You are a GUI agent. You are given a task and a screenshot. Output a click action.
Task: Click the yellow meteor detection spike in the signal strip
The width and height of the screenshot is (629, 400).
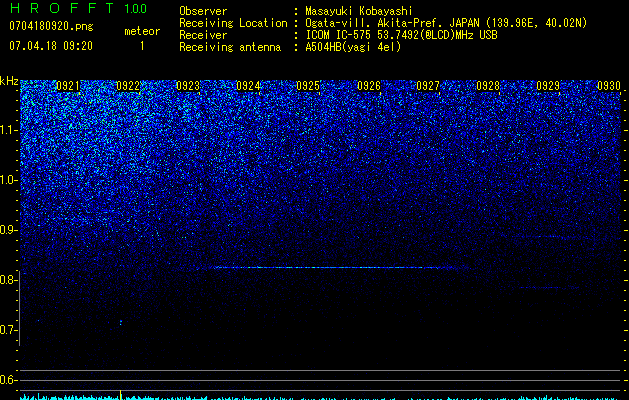(x=121, y=394)
